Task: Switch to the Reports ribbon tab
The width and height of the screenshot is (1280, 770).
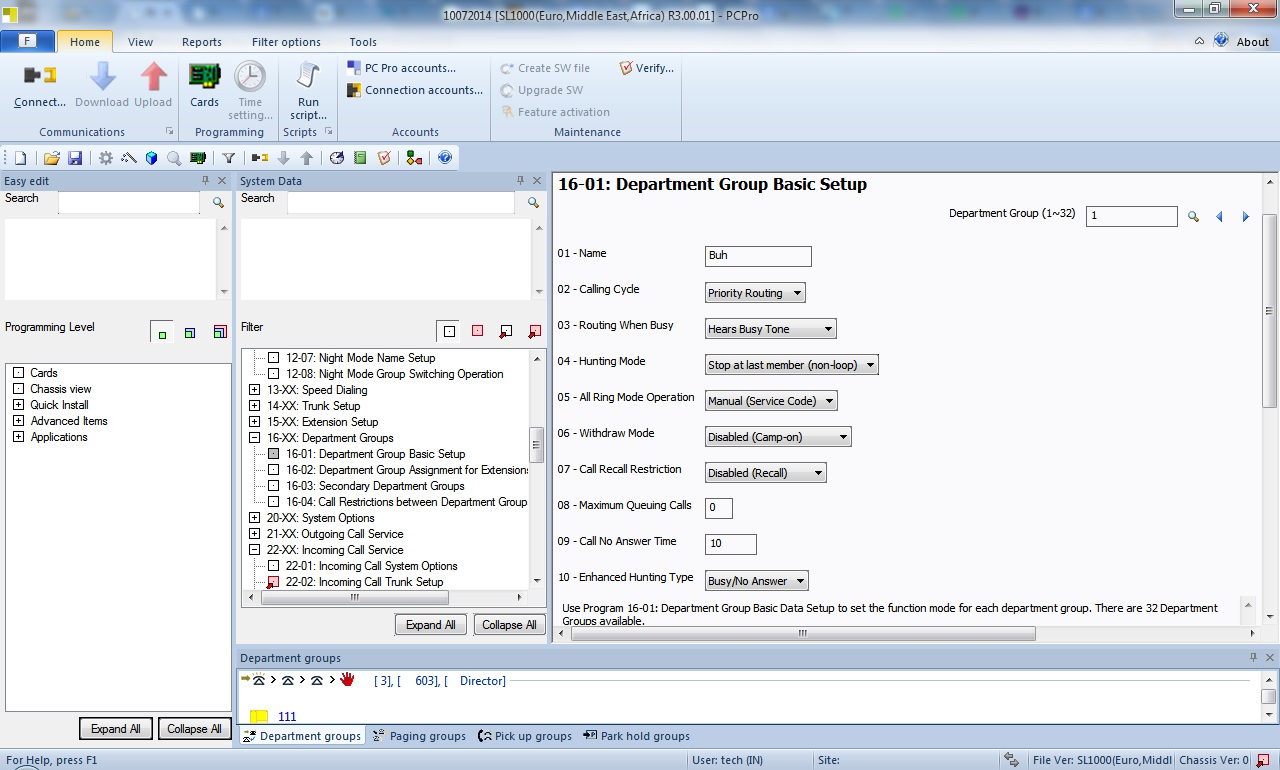Action: pos(202,42)
